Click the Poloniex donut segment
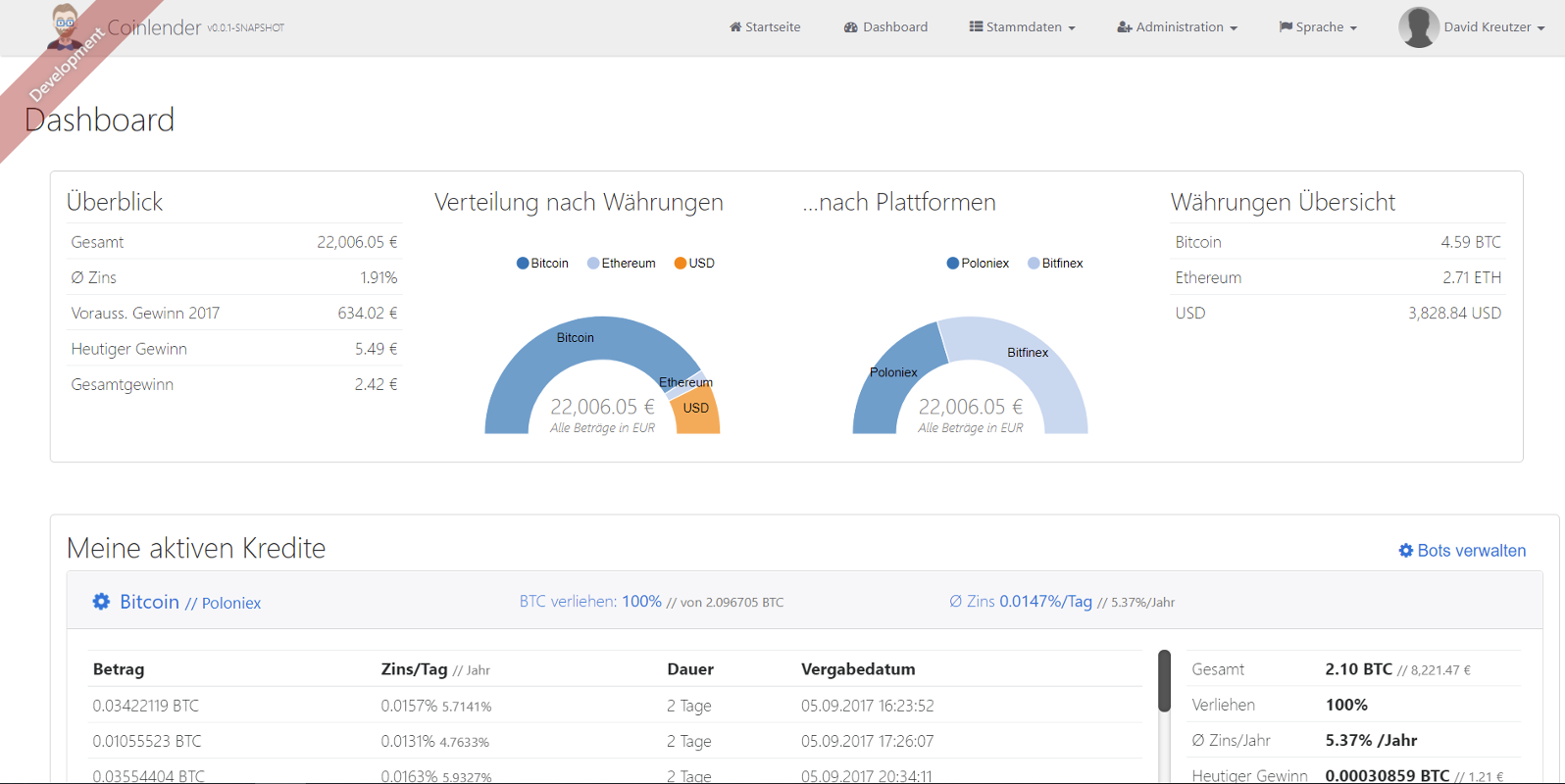The image size is (1565, 784). pyautogui.click(x=887, y=387)
